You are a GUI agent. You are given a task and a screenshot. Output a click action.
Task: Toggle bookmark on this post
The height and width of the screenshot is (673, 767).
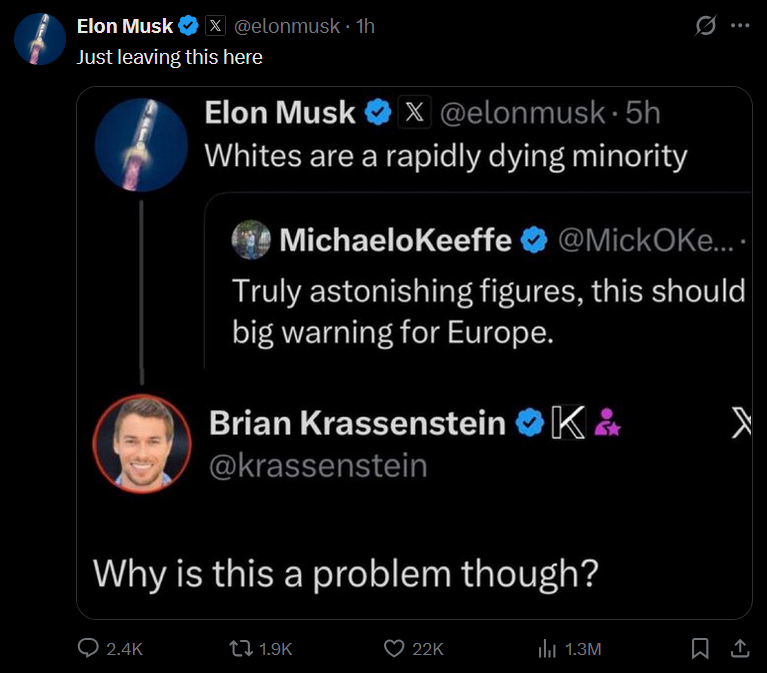(x=700, y=648)
